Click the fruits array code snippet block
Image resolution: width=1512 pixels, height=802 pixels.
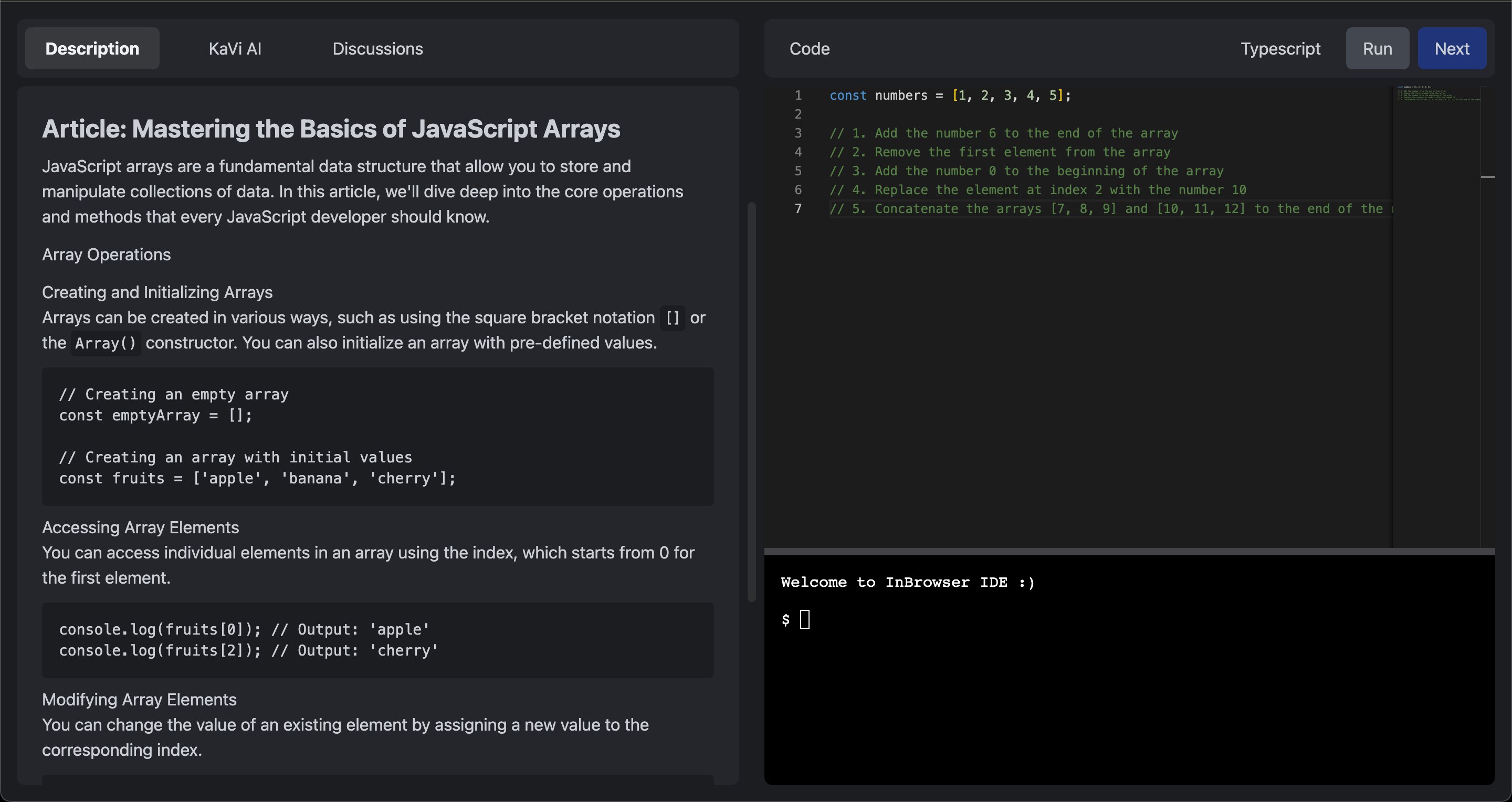[377, 437]
